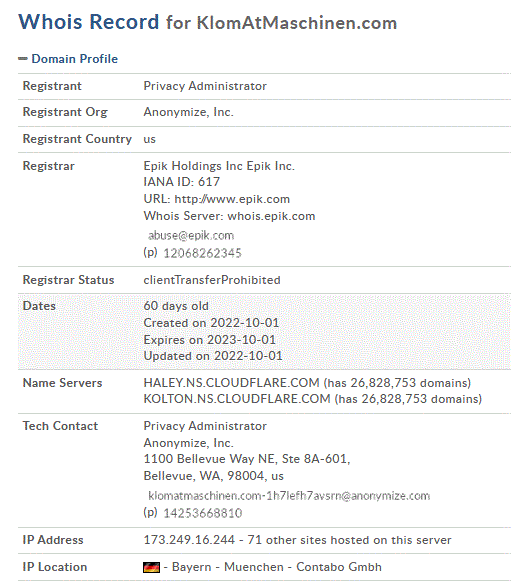Select the clientTransferProhibited status

pos(212,280)
